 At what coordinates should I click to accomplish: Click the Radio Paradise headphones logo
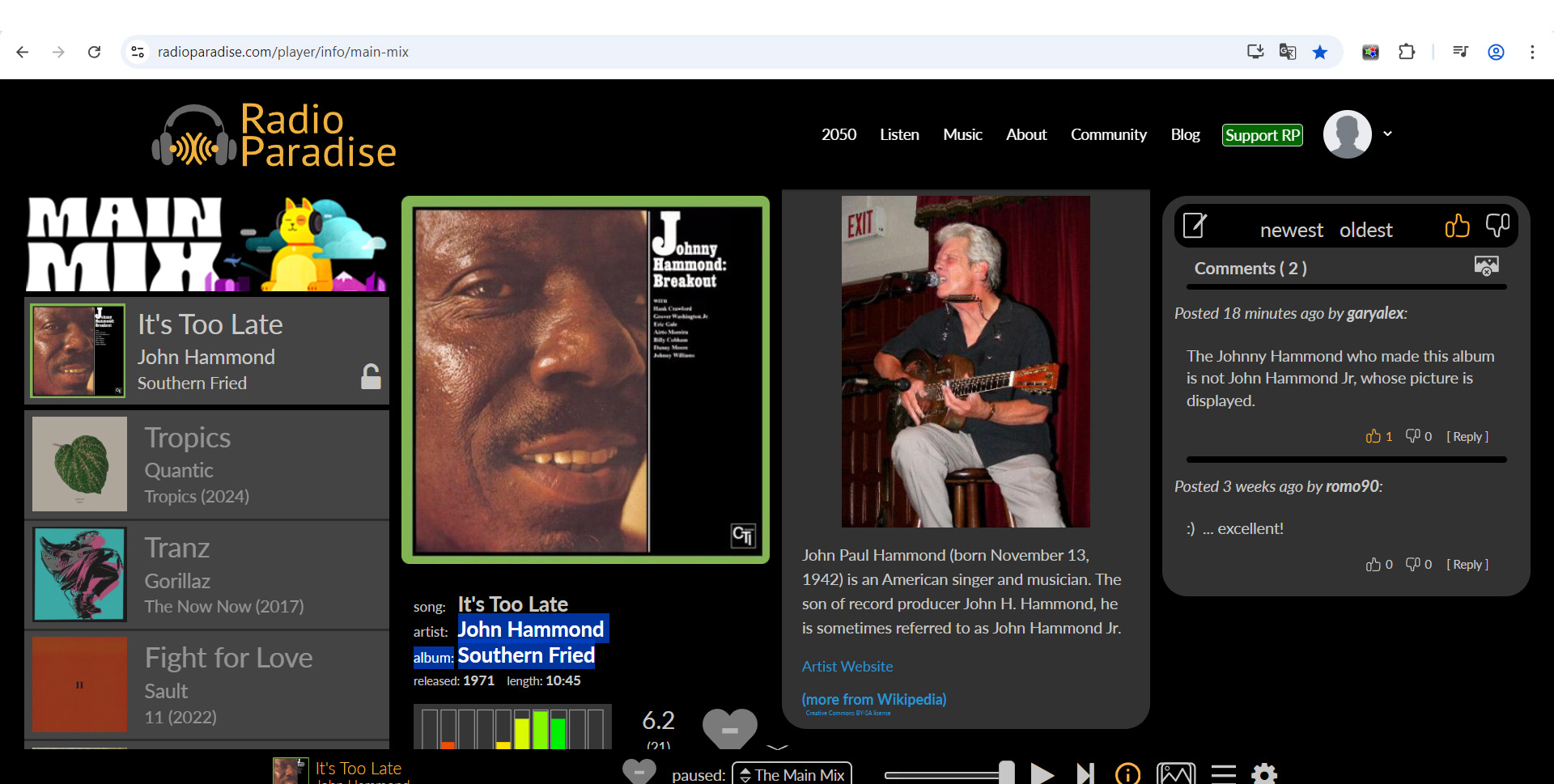point(274,135)
